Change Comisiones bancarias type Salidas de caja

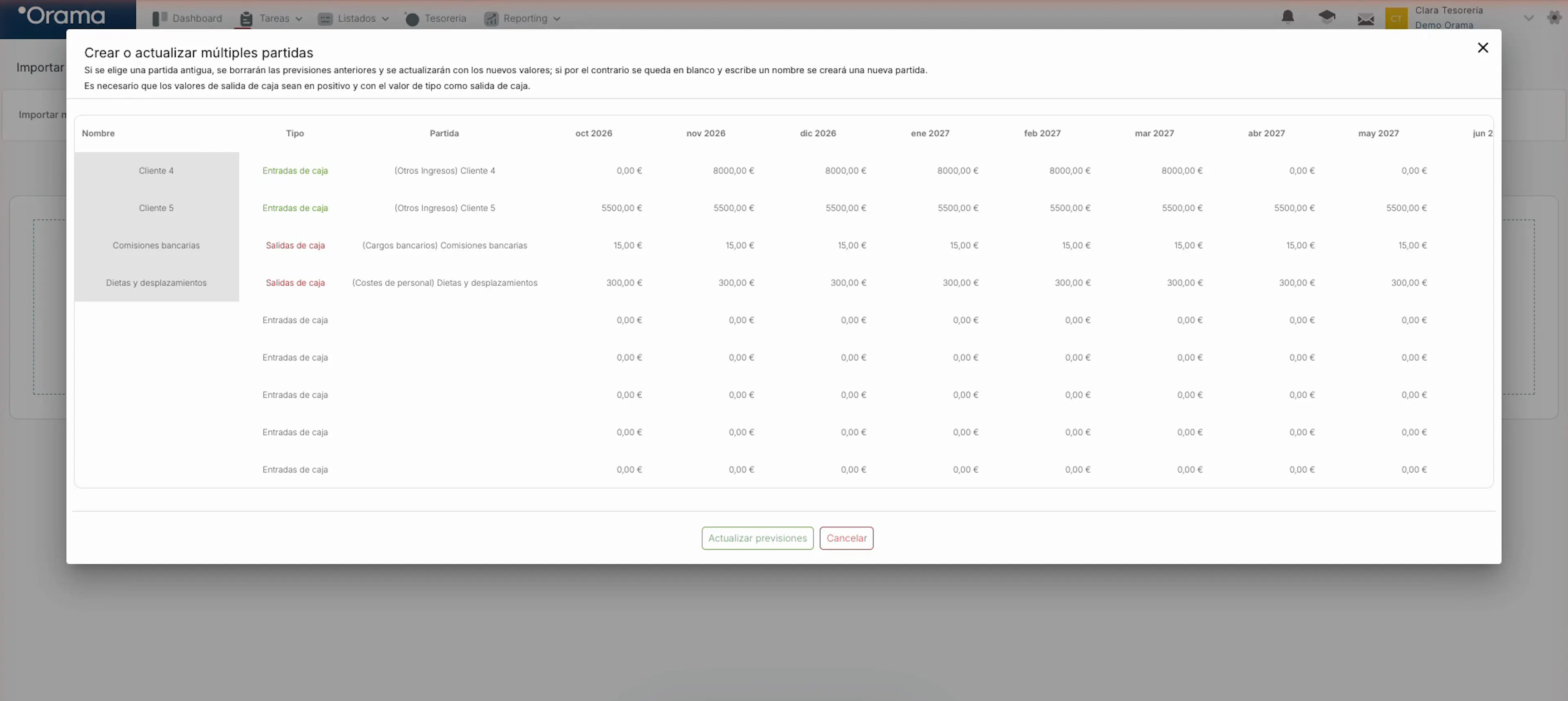[295, 245]
